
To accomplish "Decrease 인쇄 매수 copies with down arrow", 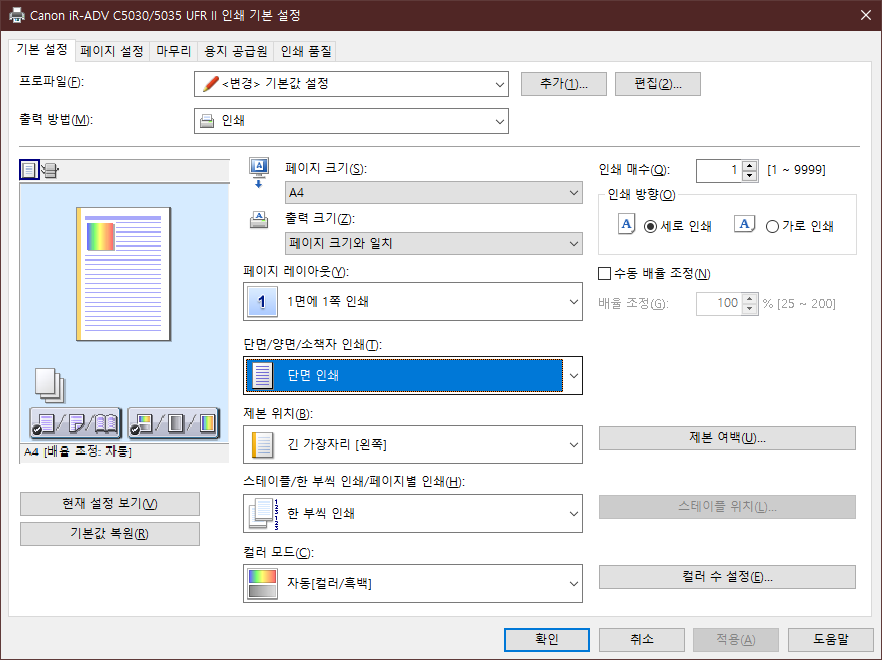I will click(x=749, y=176).
